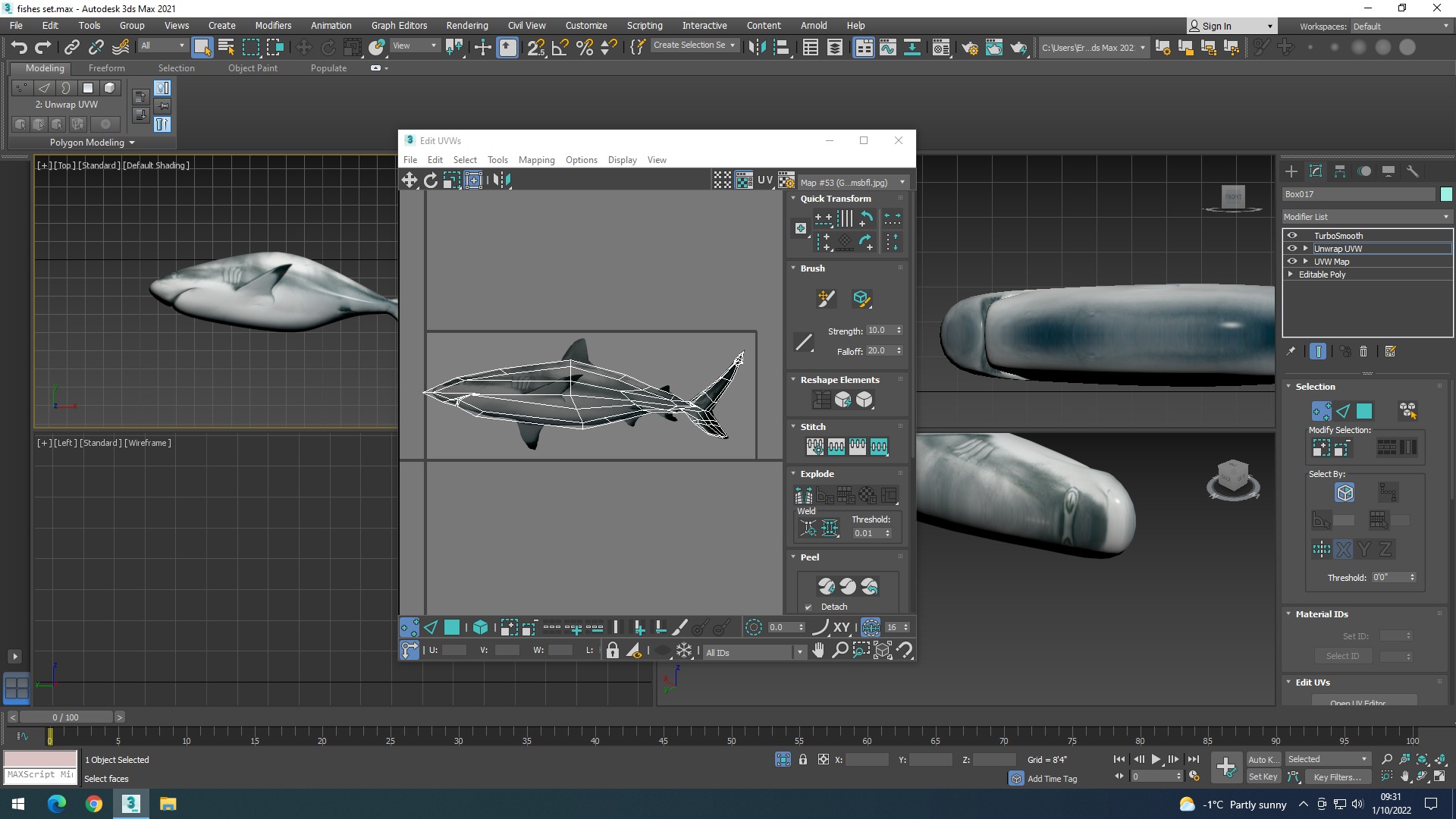
Task: Click the Relax brush icon
Action: [861, 298]
